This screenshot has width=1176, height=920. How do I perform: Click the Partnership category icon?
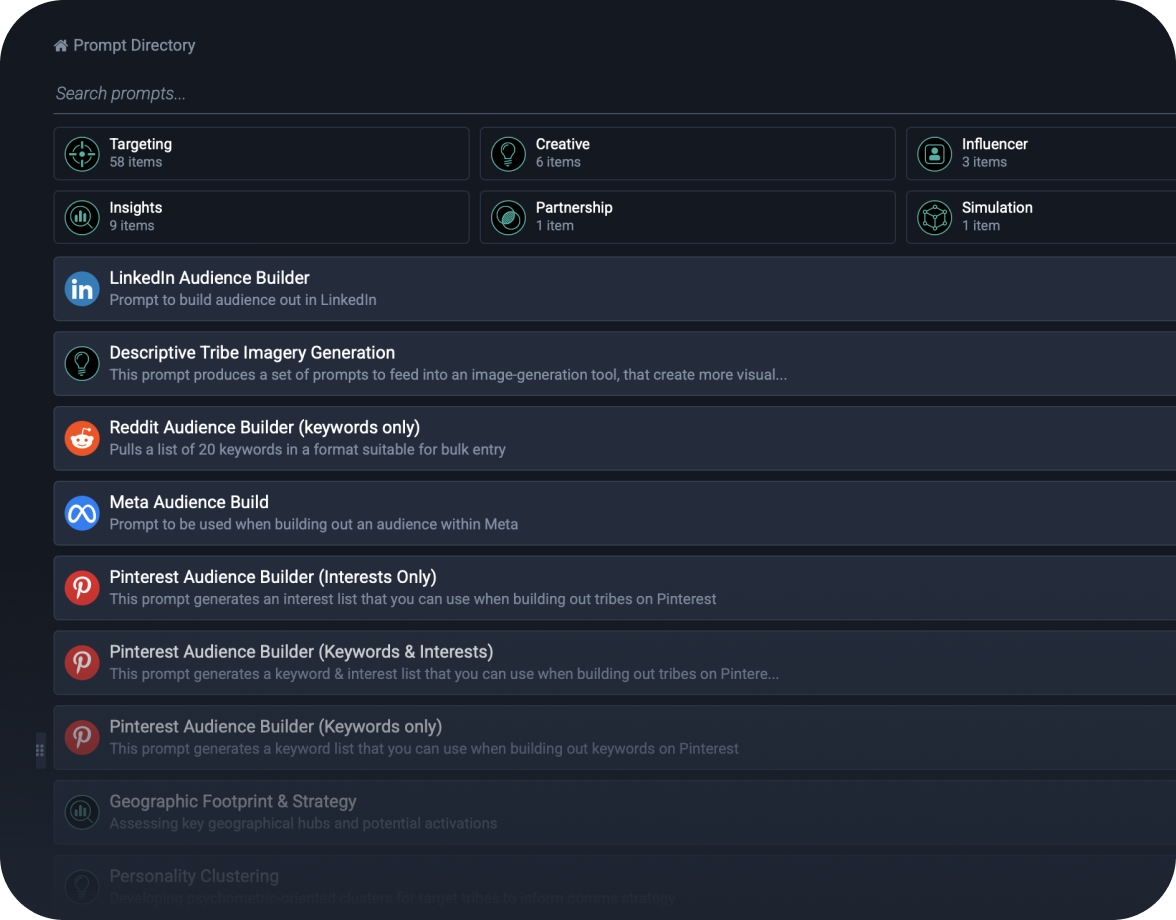[x=508, y=217]
